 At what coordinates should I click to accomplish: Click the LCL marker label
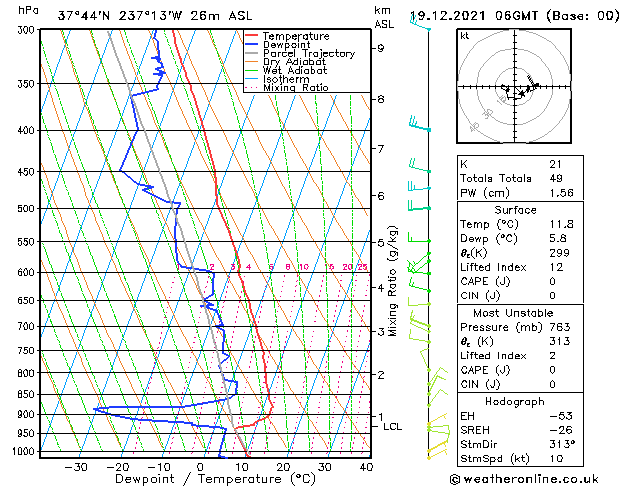point(392,427)
